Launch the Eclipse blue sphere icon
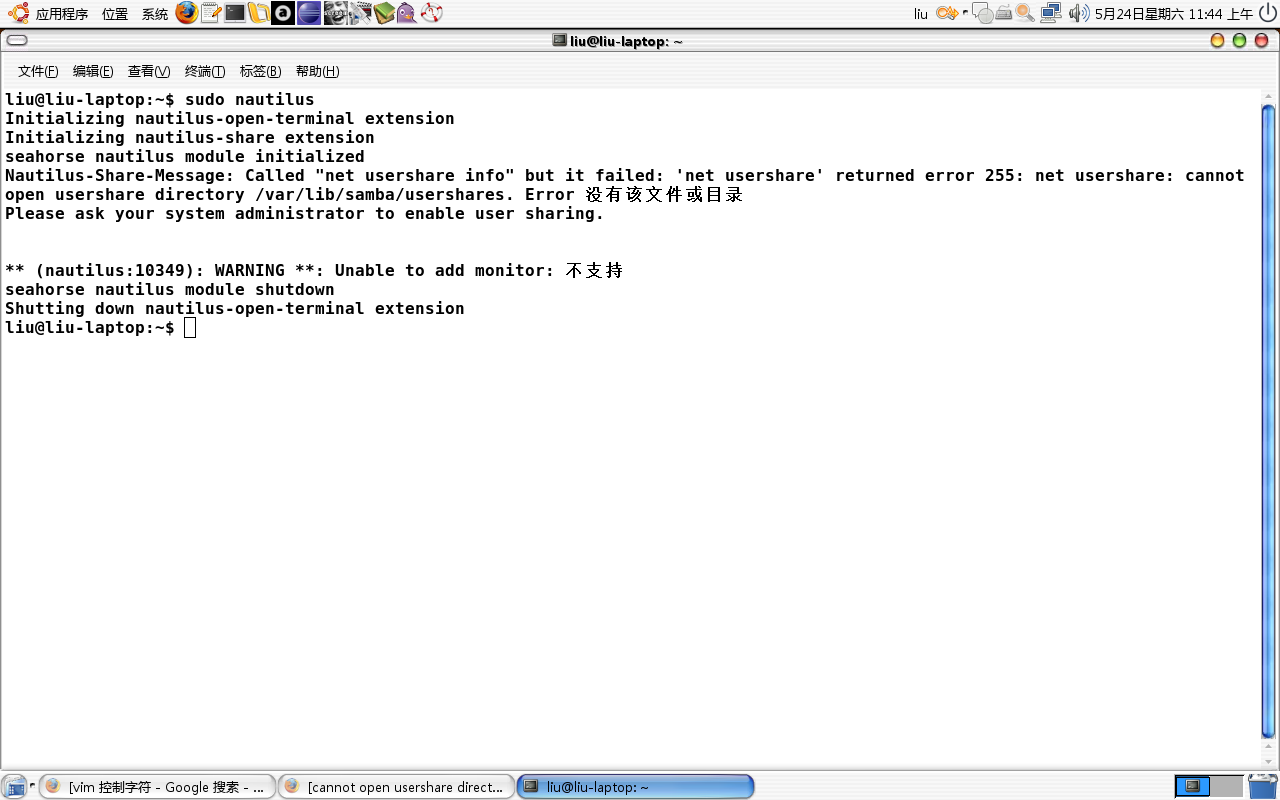Screen dimensions: 1280x800 [309, 13]
